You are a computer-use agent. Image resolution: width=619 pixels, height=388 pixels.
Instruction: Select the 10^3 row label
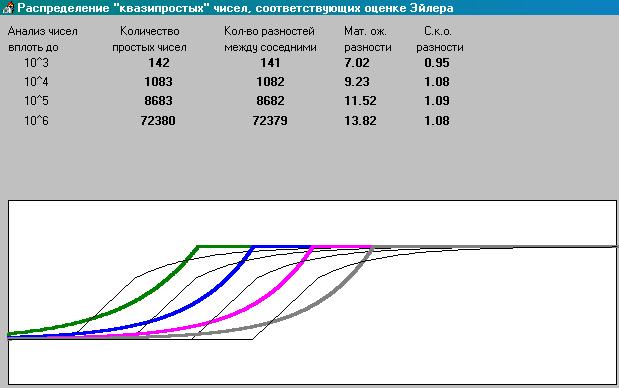click(36, 63)
